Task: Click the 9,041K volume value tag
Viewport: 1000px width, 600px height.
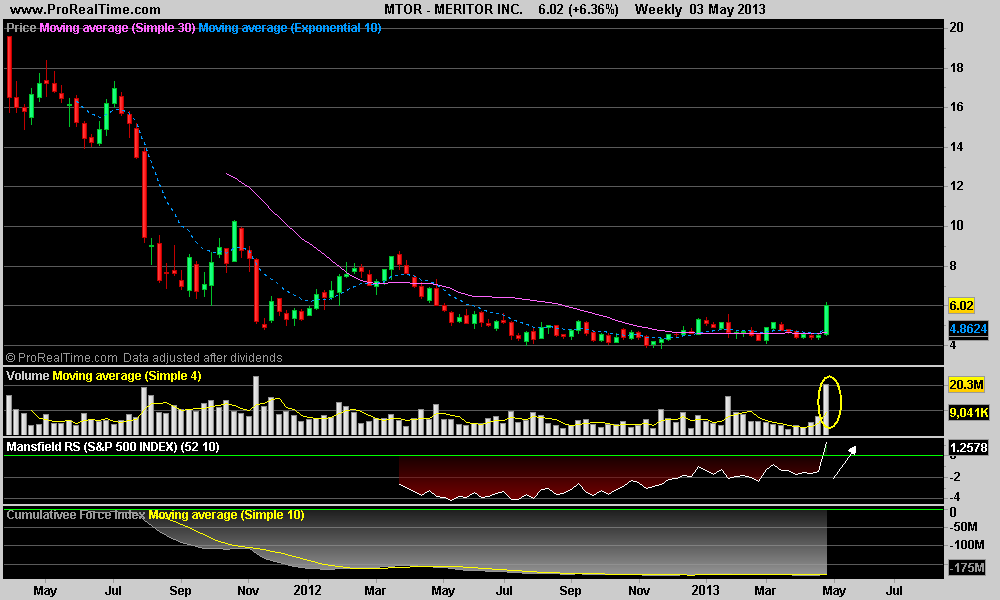Action: pos(966,410)
